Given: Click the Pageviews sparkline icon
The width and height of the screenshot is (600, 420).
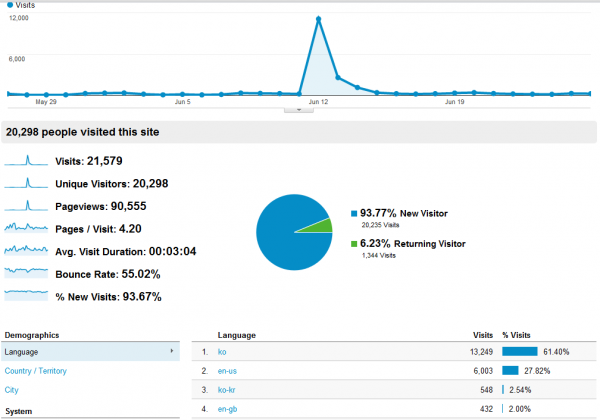Looking at the screenshot, I should click(27, 206).
